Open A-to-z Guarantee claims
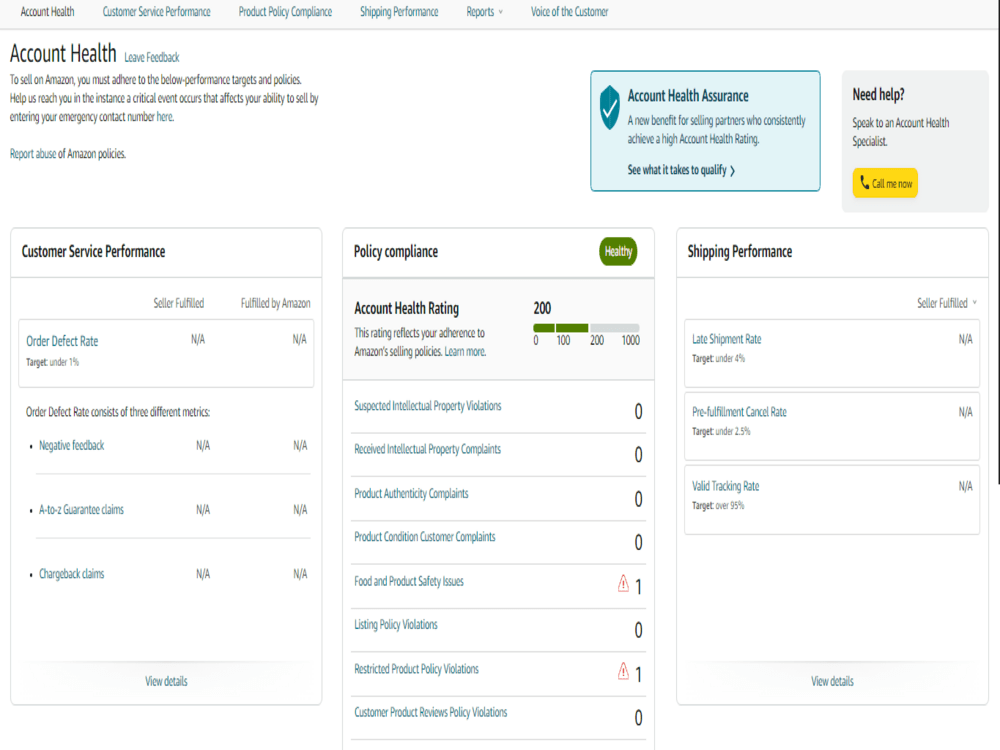The height and width of the screenshot is (750, 1000). pyautogui.click(x=81, y=510)
